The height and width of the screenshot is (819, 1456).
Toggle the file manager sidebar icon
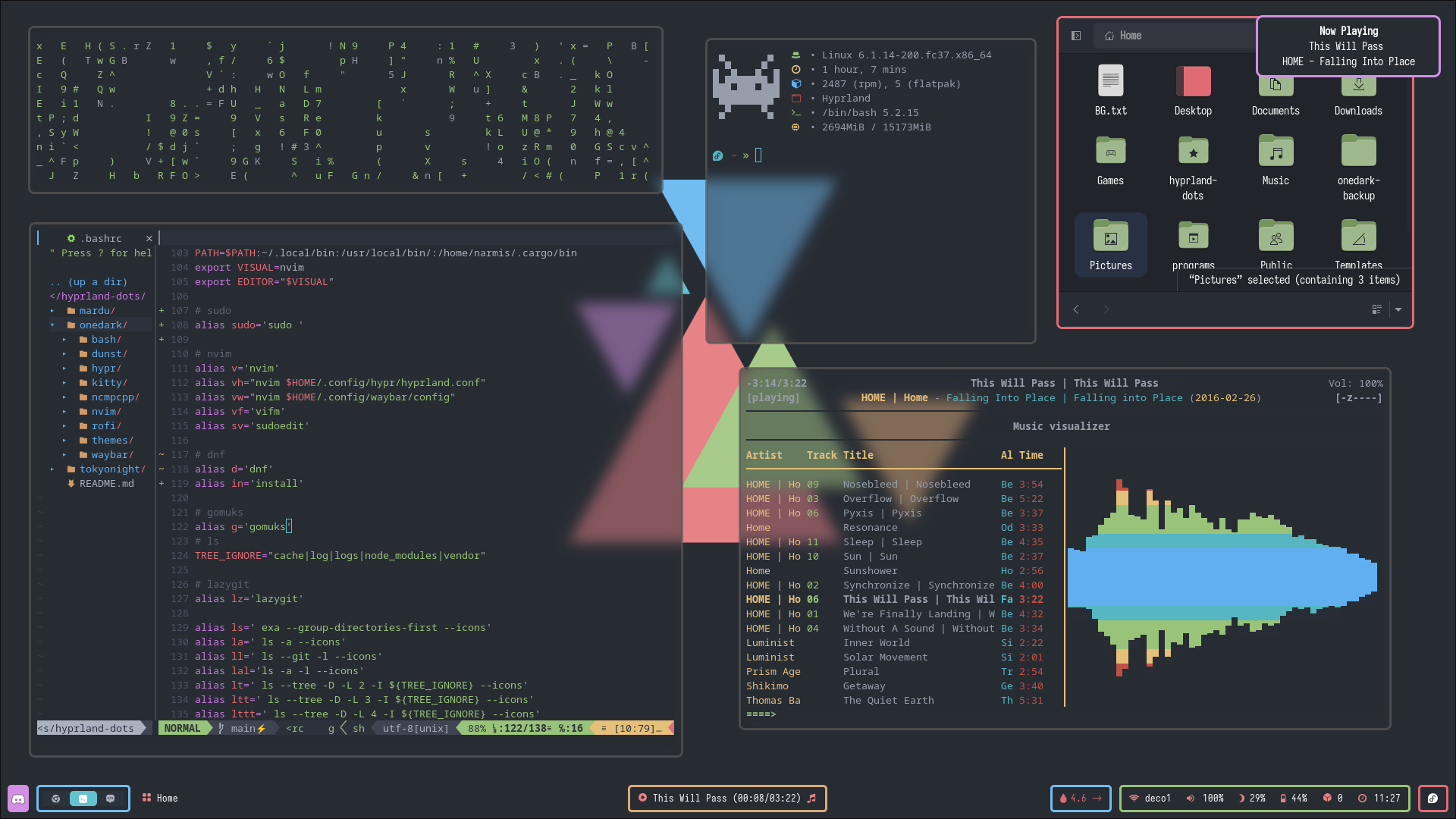pos(1075,36)
